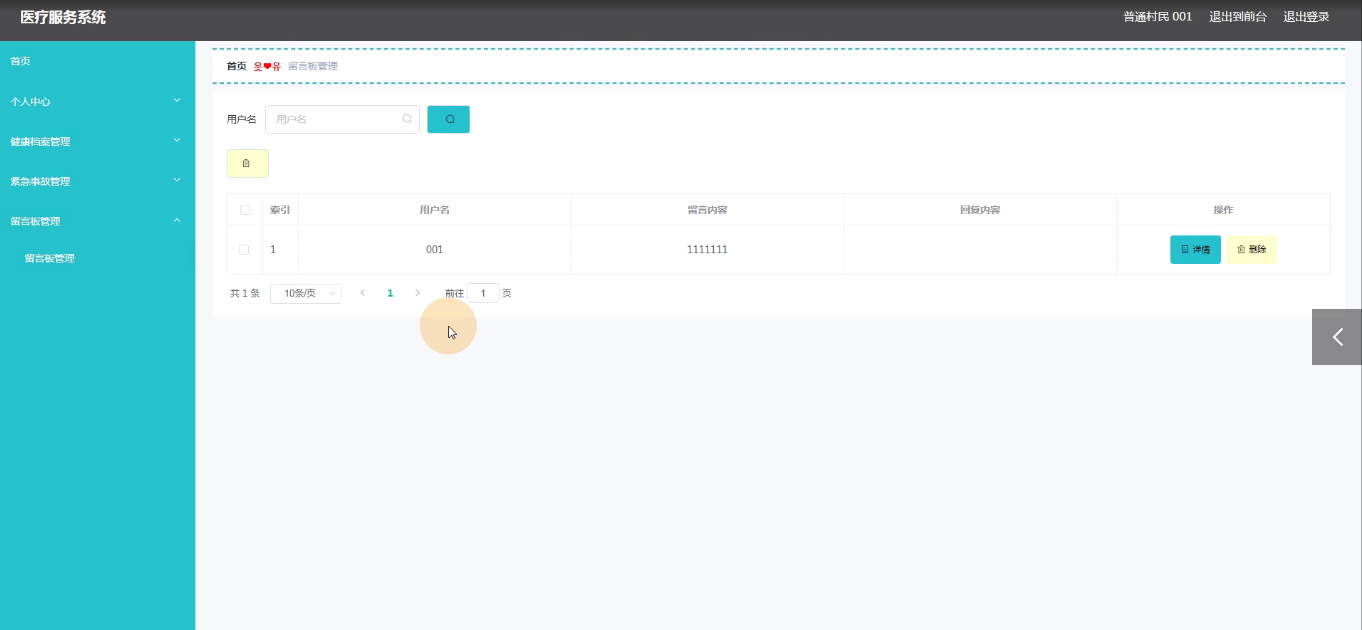Expand the 个人中心 sidebar menu

[95, 101]
